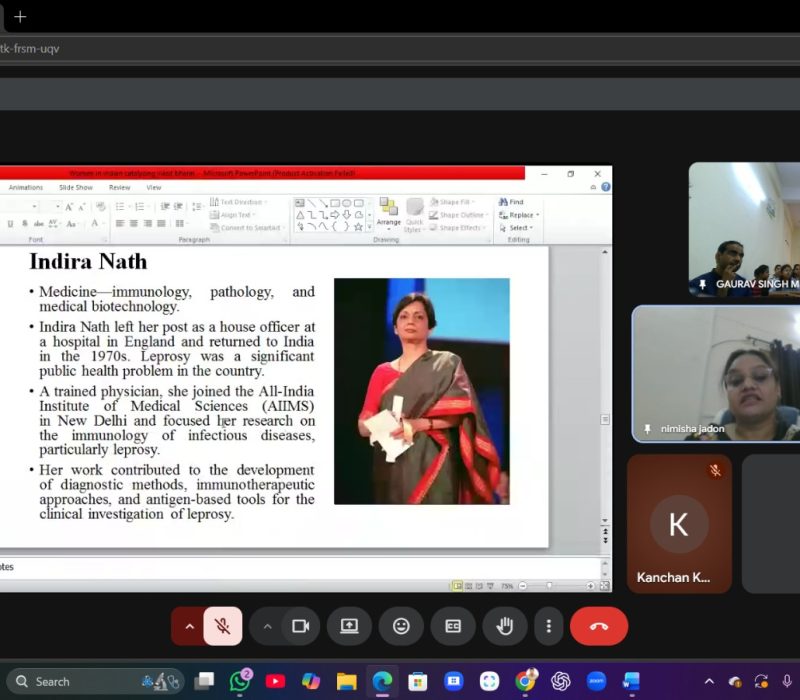Select Kanchan K participant tile
Viewport: 800px width, 700px height.
[678, 525]
